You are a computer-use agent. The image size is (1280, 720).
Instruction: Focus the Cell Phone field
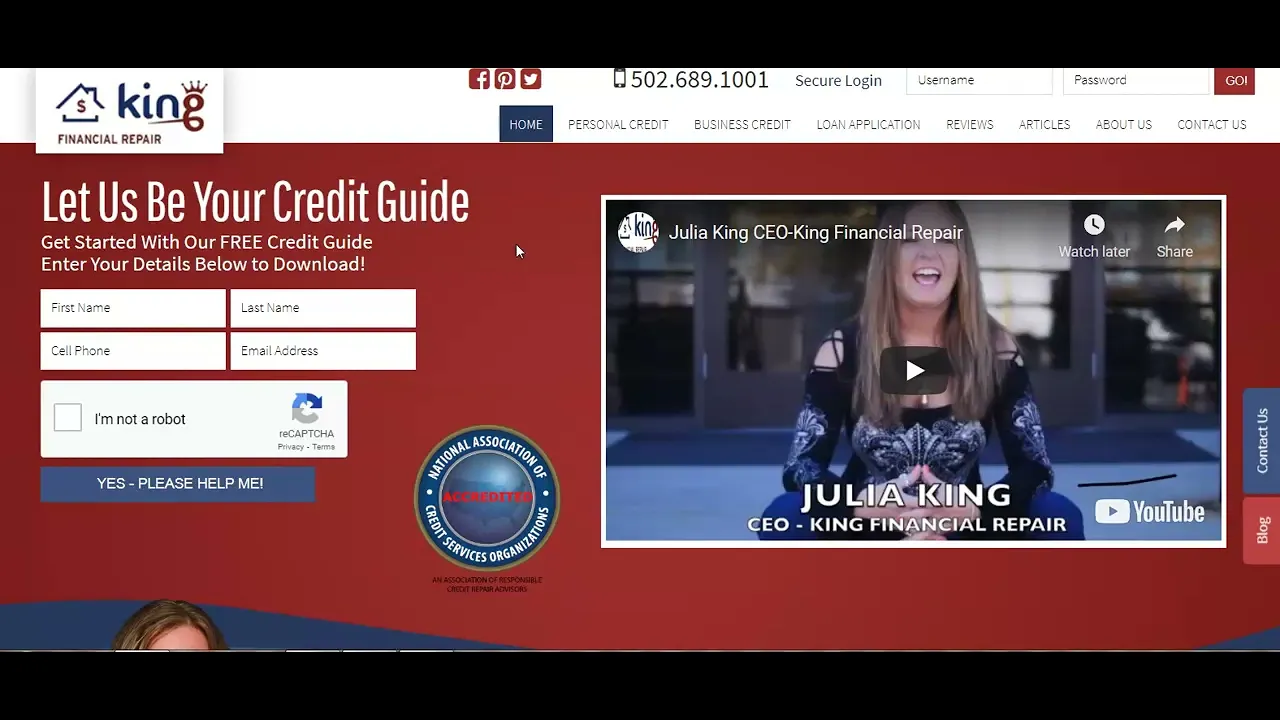pos(133,351)
